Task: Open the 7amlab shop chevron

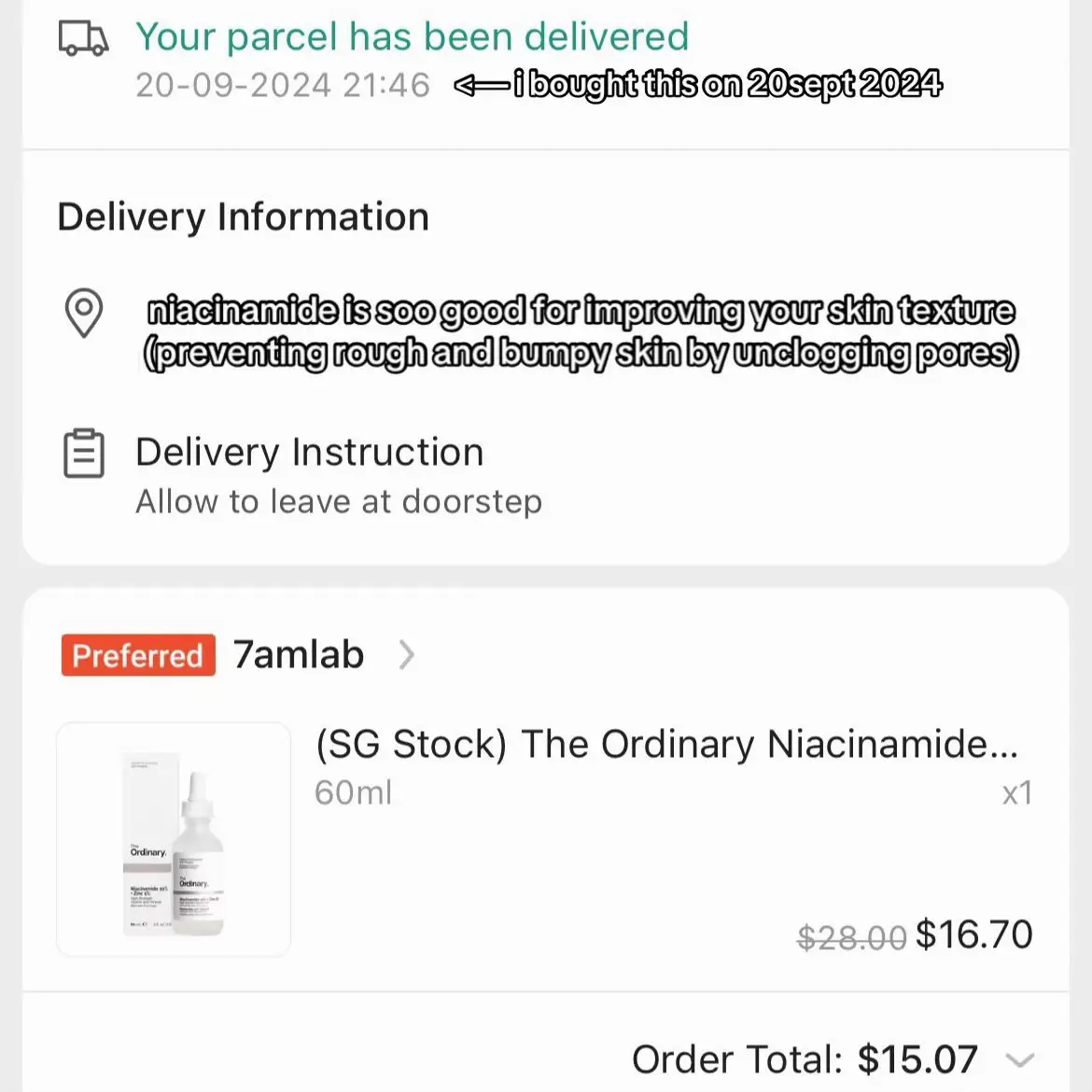Action: pyautogui.click(x=406, y=654)
